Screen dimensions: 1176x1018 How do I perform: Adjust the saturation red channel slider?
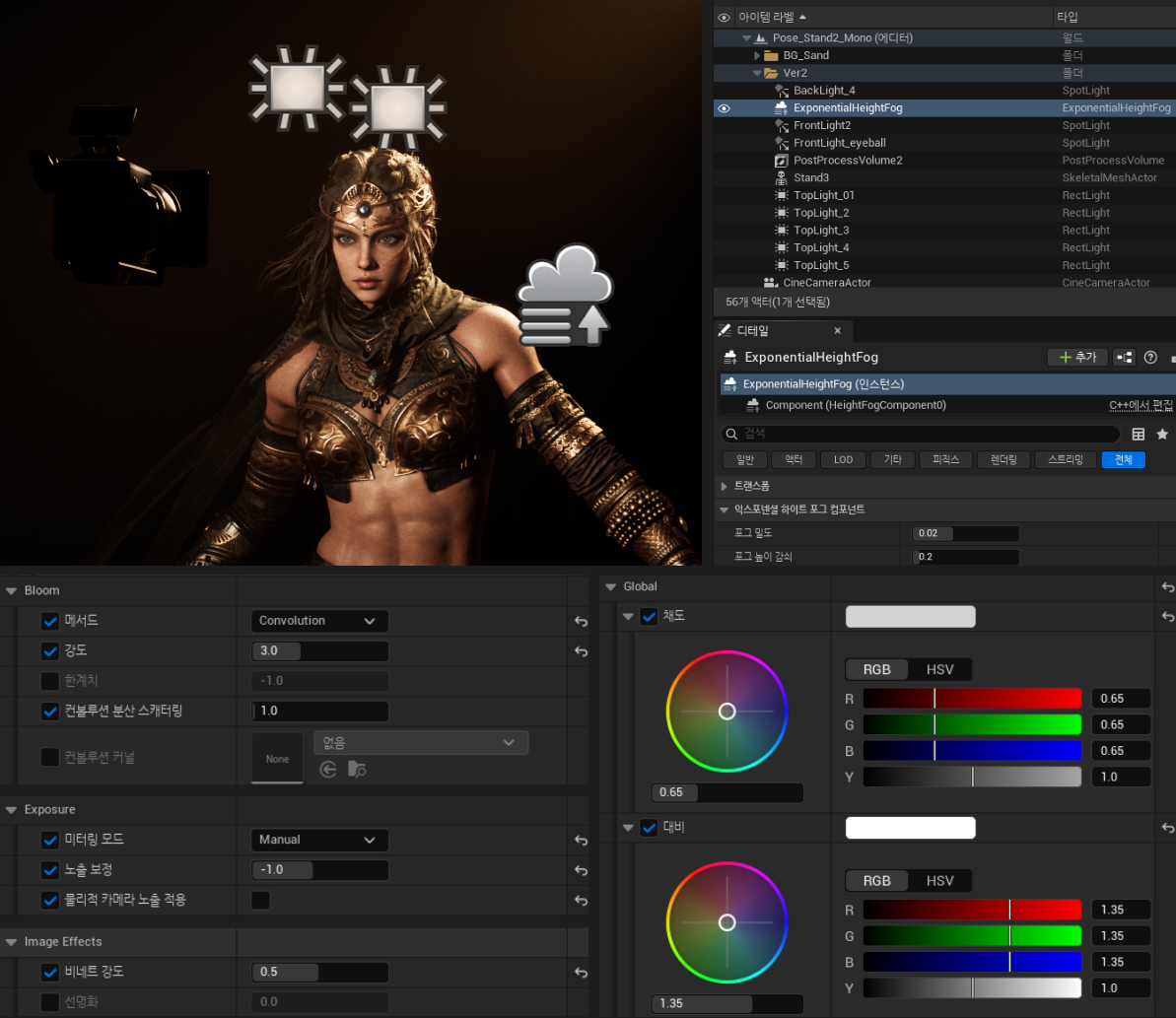click(x=972, y=699)
